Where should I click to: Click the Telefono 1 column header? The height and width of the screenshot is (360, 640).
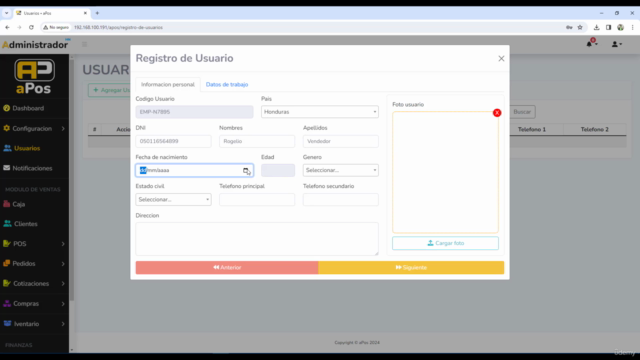coord(532,129)
